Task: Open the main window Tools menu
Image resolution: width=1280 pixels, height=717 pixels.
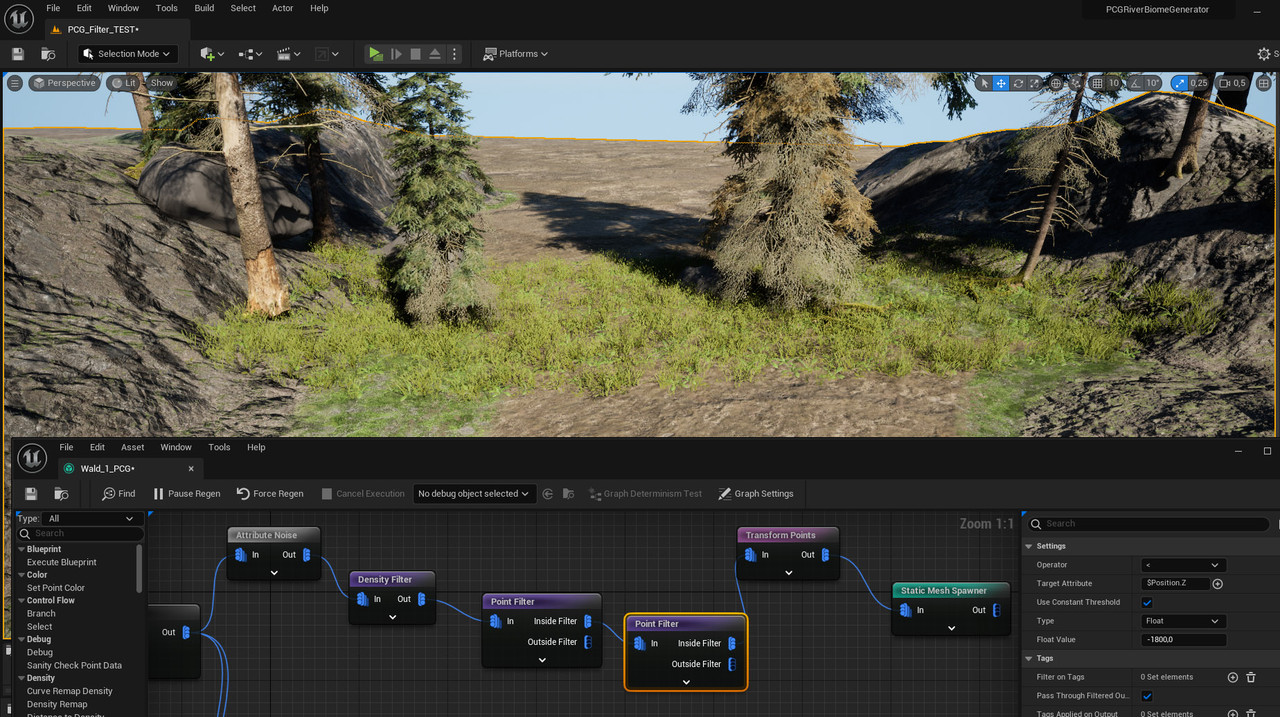Action: coord(167,8)
